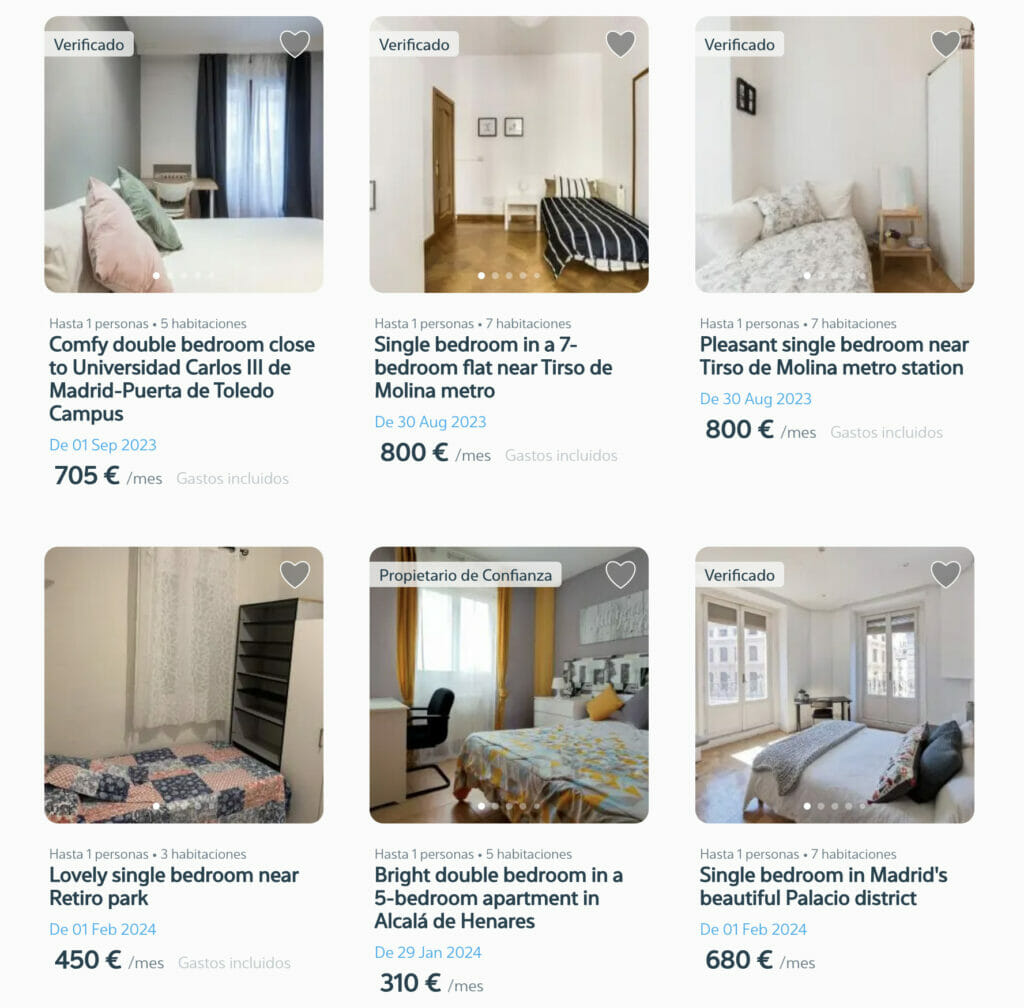
Task: Open striped bed room photo
Action: tap(509, 154)
